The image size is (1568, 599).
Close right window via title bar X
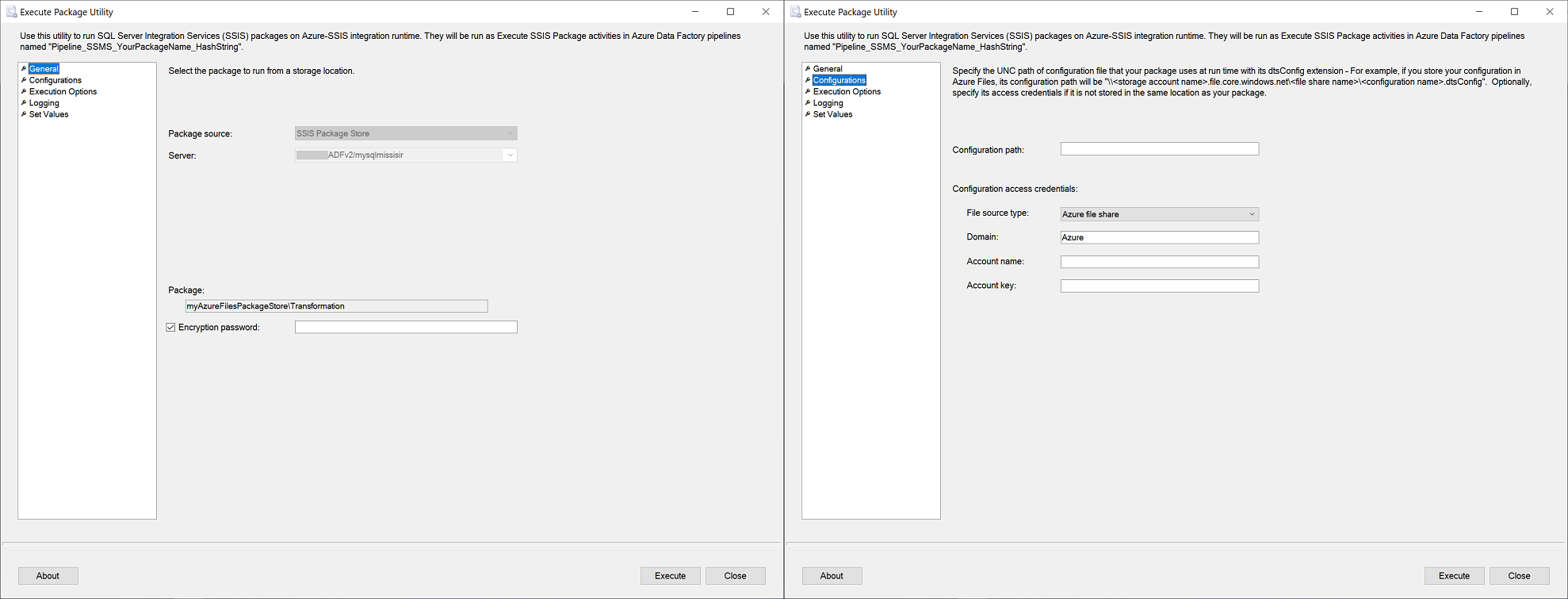1550,12
